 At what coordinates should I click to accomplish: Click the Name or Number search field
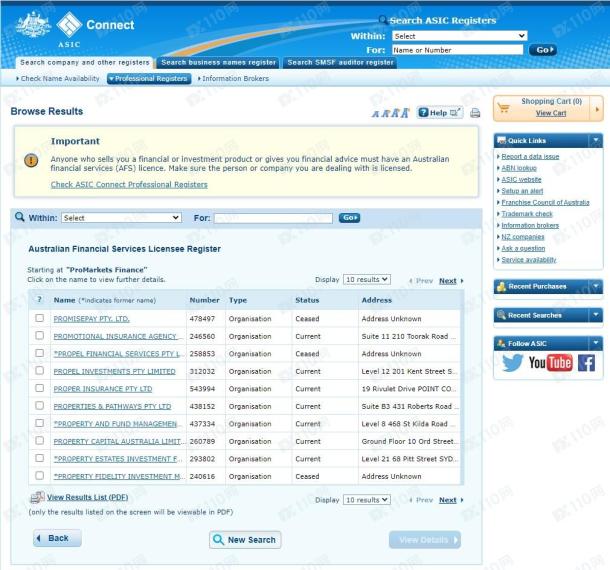coord(458,50)
